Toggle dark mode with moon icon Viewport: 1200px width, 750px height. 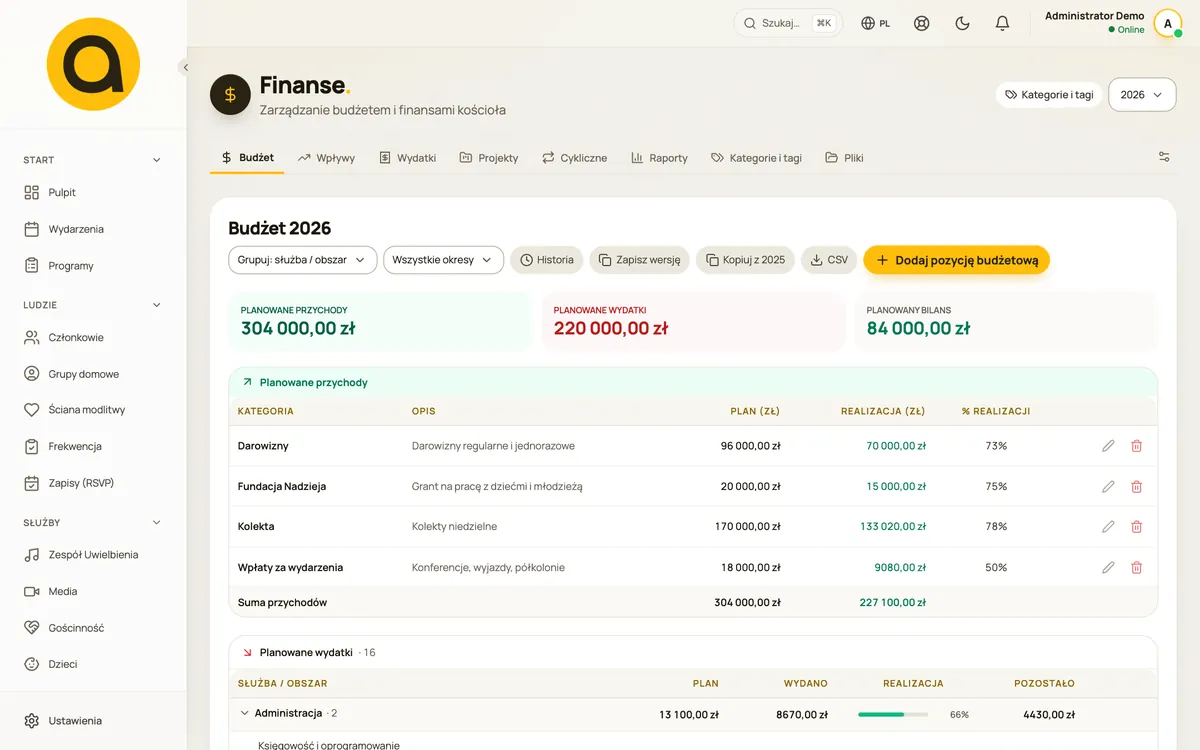pos(962,23)
